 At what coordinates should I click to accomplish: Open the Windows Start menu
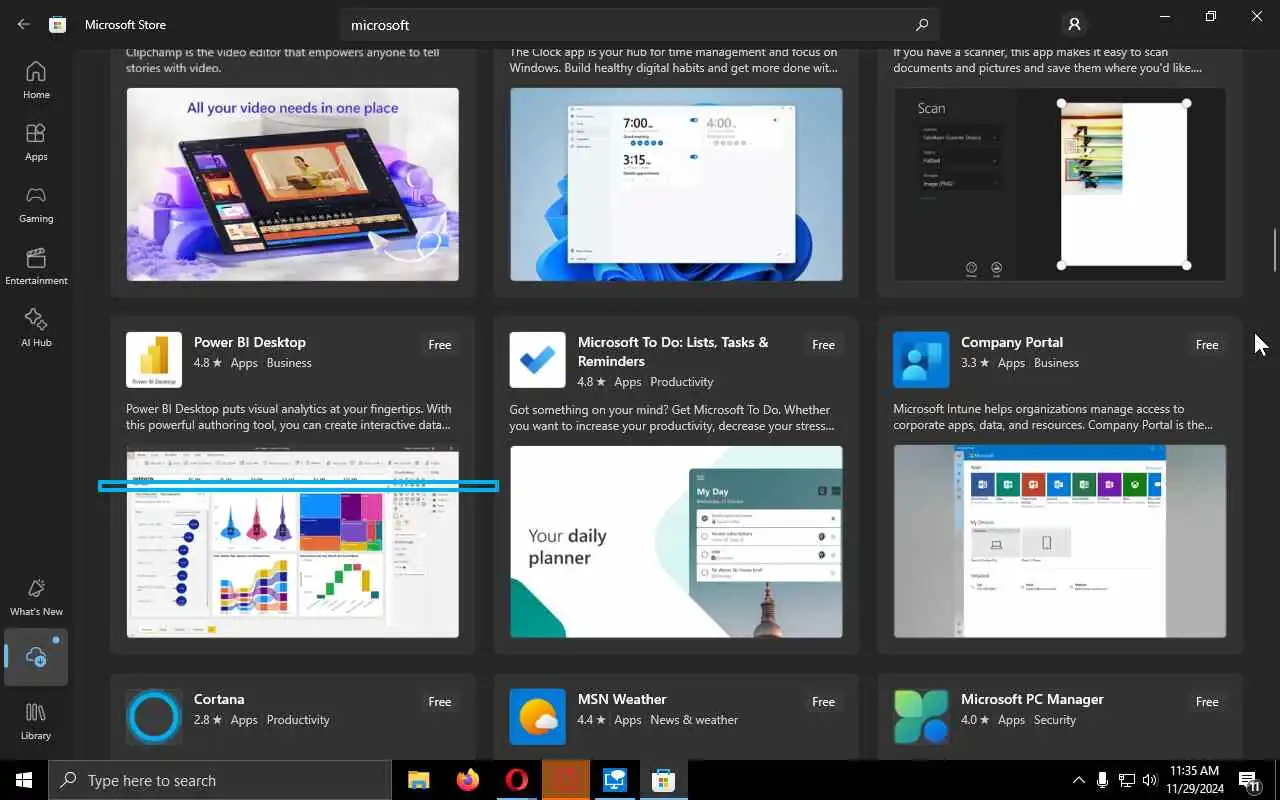pyautogui.click(x=24, y=780)
